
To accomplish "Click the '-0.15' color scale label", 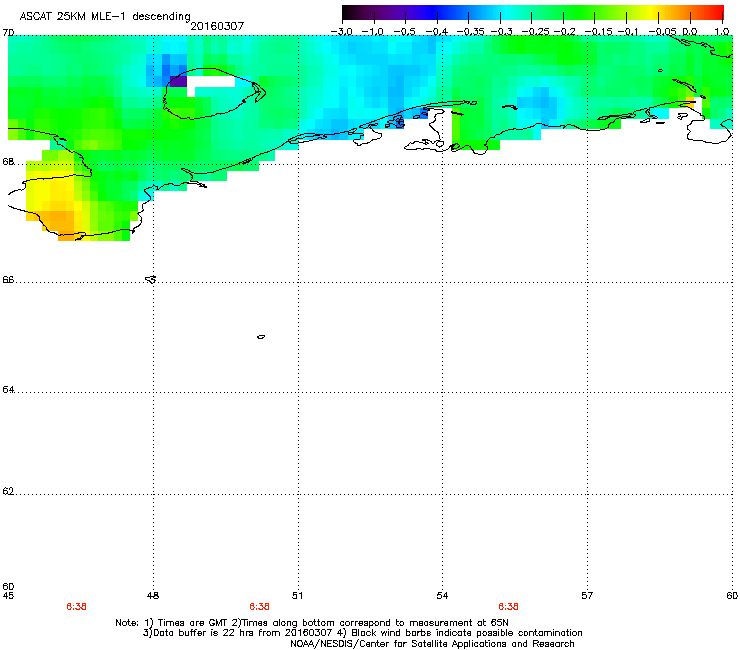I will [598, 31].
